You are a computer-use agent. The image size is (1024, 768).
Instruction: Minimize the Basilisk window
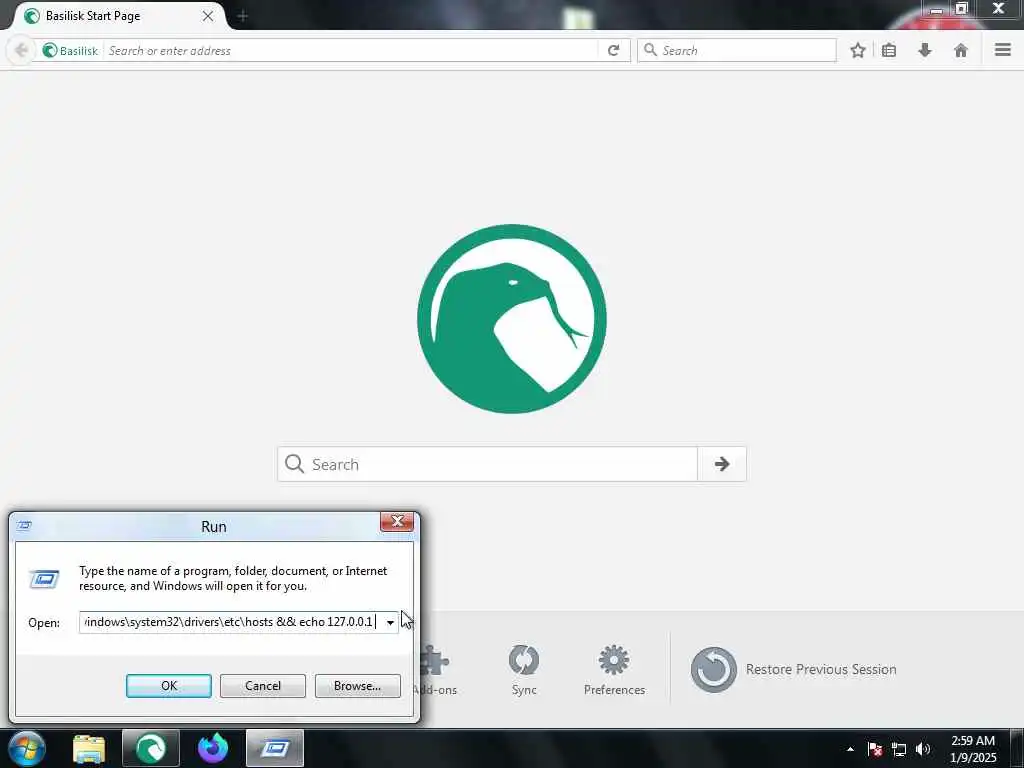pyautogui.click(x=936, y=9)
